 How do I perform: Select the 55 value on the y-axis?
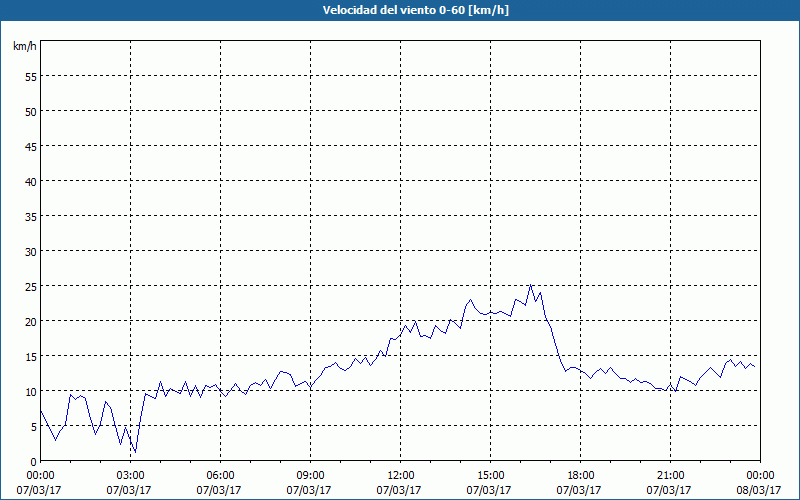coord(31,77)
